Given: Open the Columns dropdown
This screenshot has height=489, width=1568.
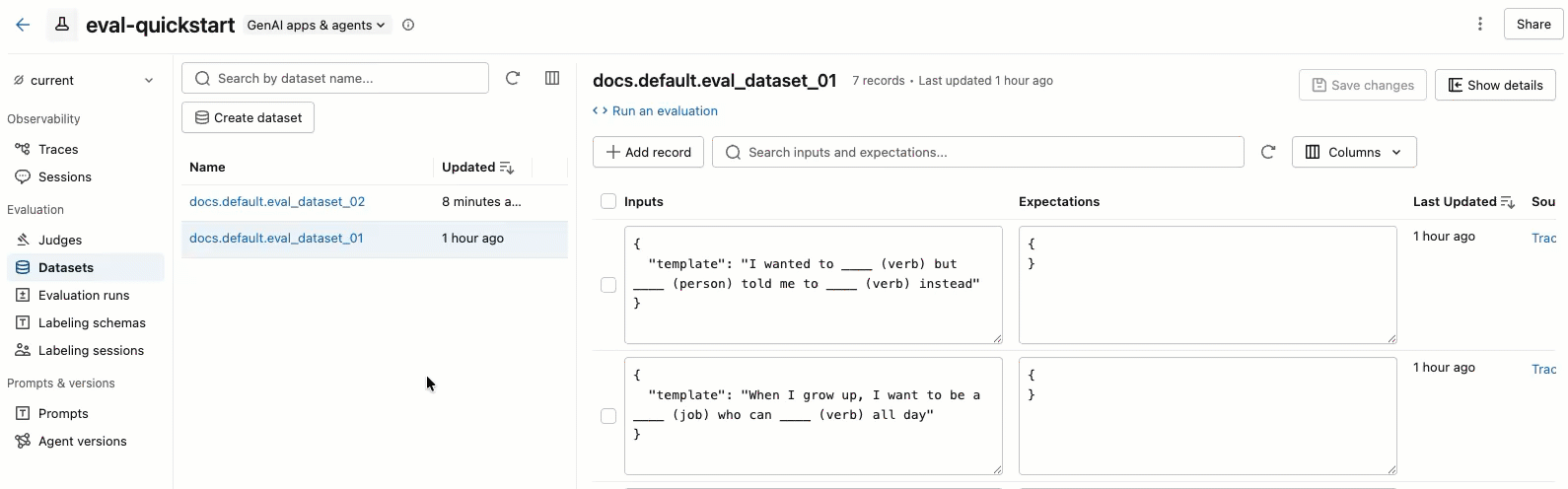Looking at the screenshot, I should [1353, 152].
